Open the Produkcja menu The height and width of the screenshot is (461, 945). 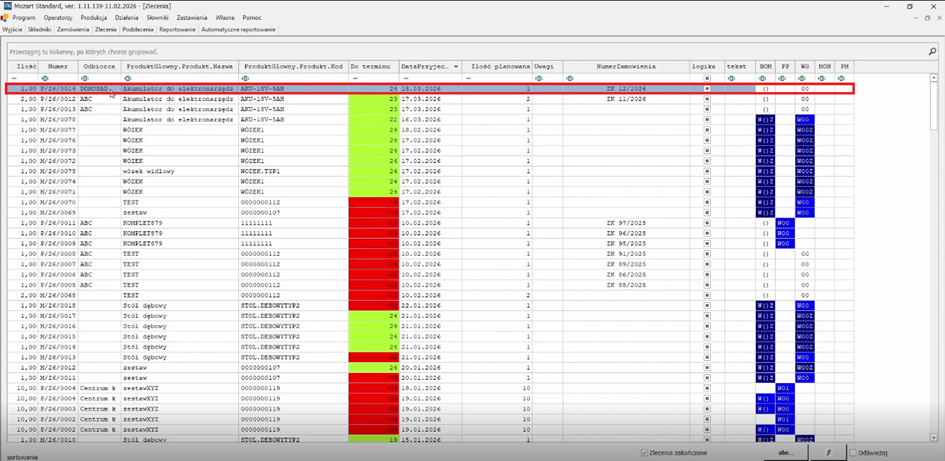(94, 18)
